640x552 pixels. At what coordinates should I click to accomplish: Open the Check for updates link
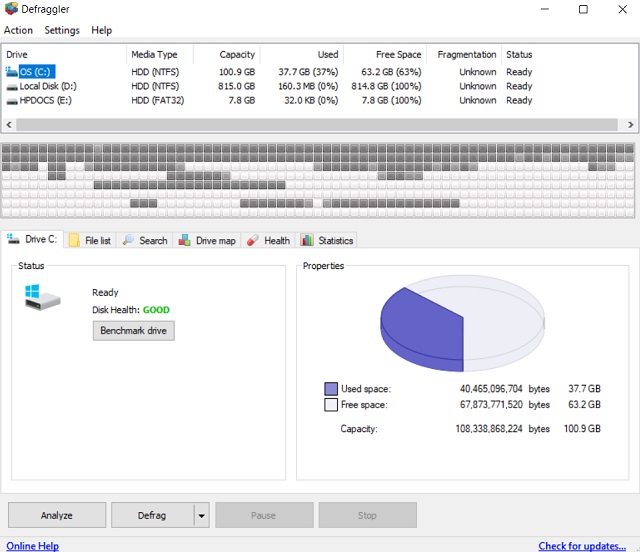click(582, 546)
